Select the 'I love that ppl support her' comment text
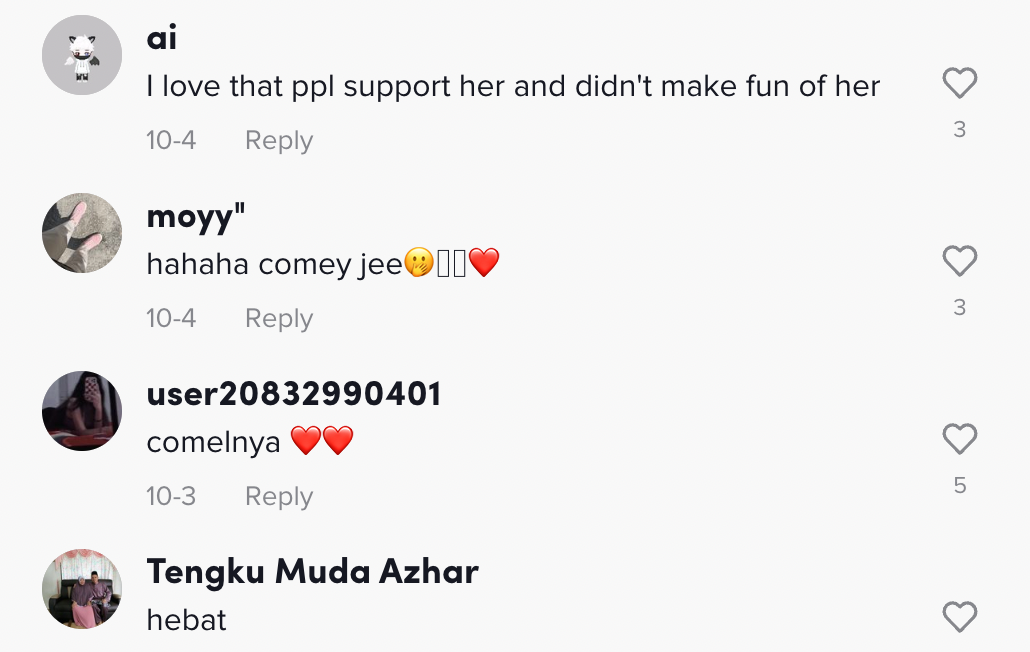This screenshot has height=652, width=1030. (x=513, y=87)
